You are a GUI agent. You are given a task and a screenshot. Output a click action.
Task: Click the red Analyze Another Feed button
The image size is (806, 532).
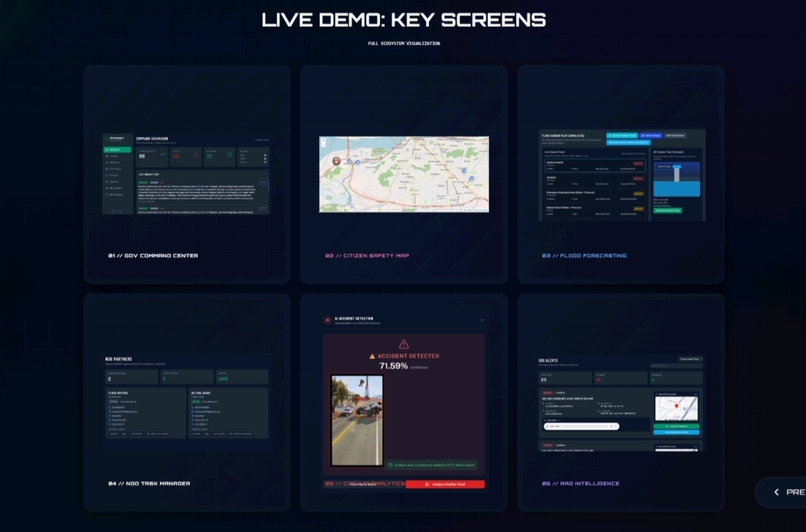click(x=445, y=484)
